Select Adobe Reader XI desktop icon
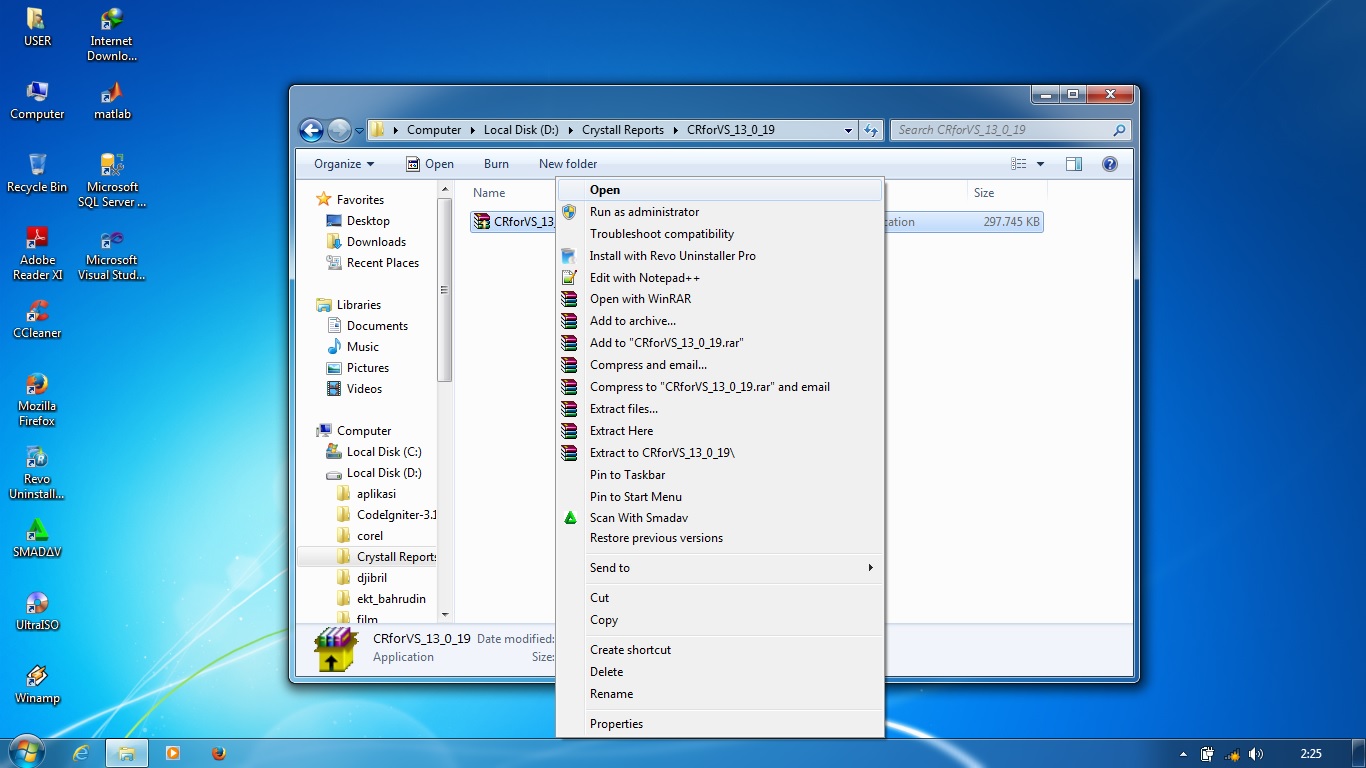This screenshot has width=1366, height=768. [37, 253]
